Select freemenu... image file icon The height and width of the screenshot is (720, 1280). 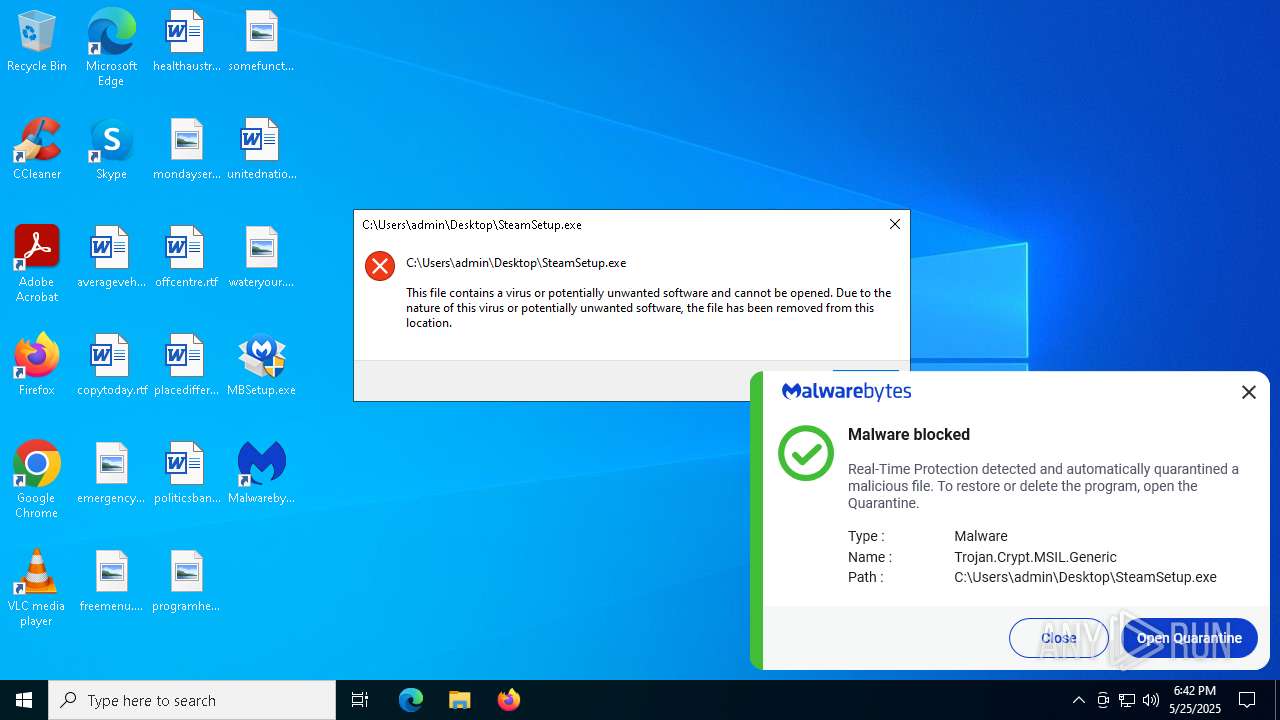(111, 581)
